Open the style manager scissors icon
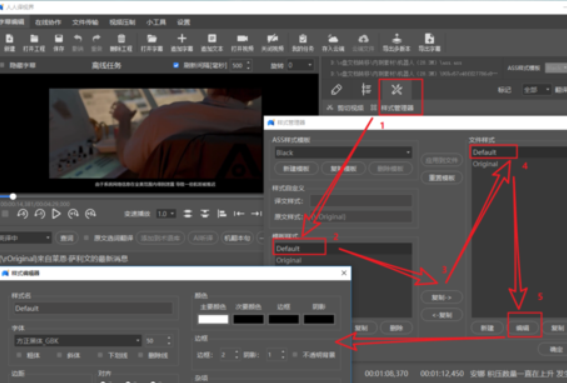The width and height of the screenshot is (567, 383). coord(397,90)
